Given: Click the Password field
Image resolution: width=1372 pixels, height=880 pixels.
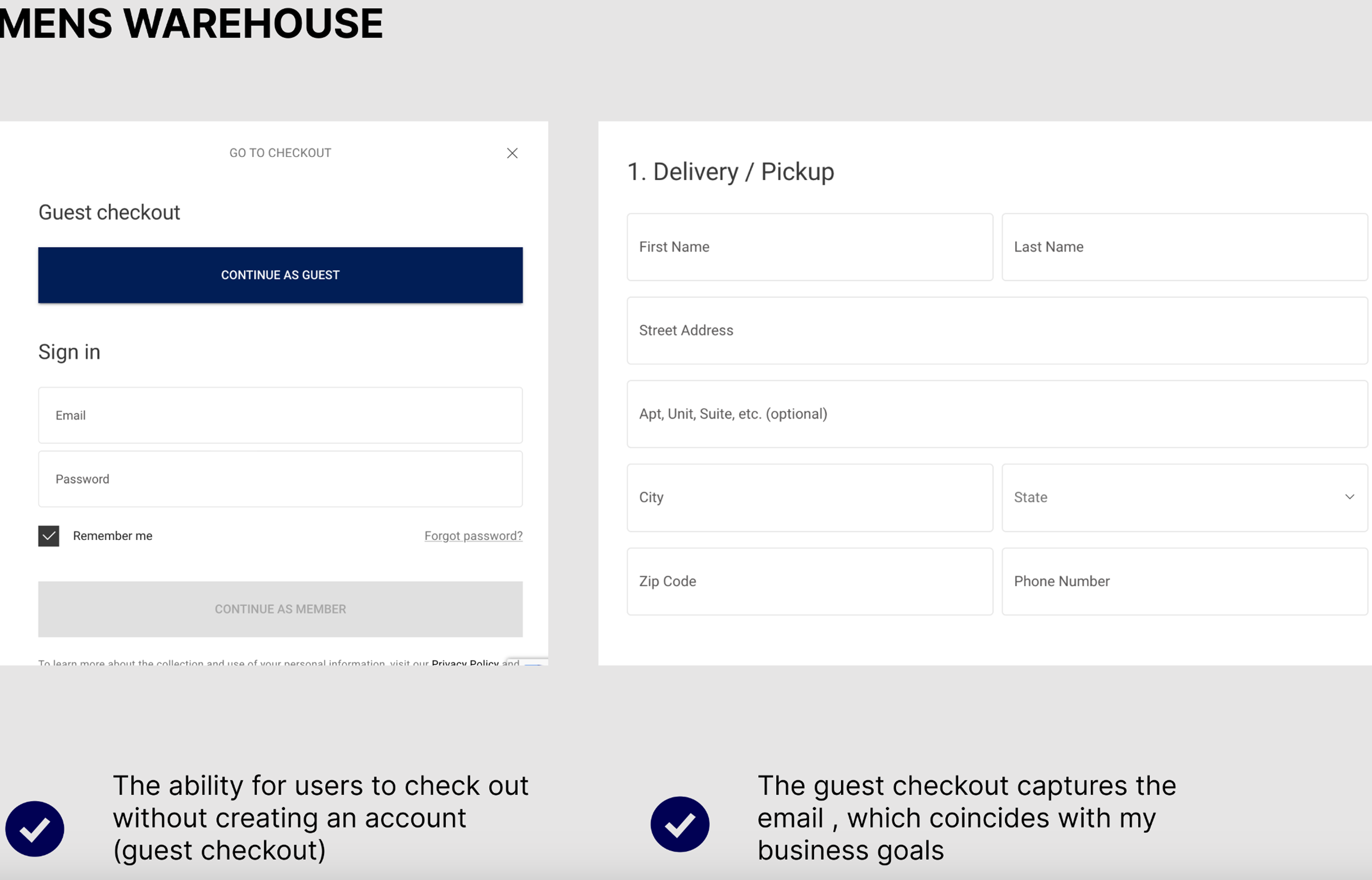Looking at the screenshot, I should click(280, 479).
